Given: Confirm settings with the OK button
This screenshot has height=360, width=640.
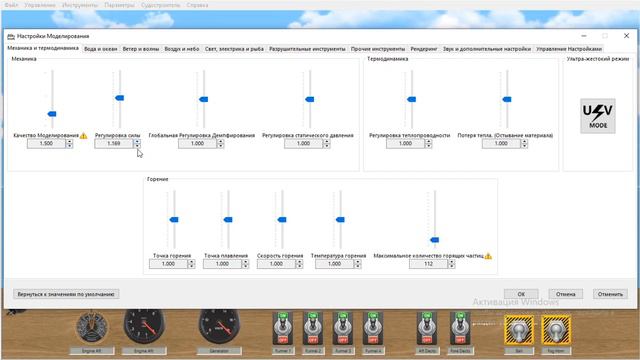Looking at the screenshot, I should pos(521,294).
